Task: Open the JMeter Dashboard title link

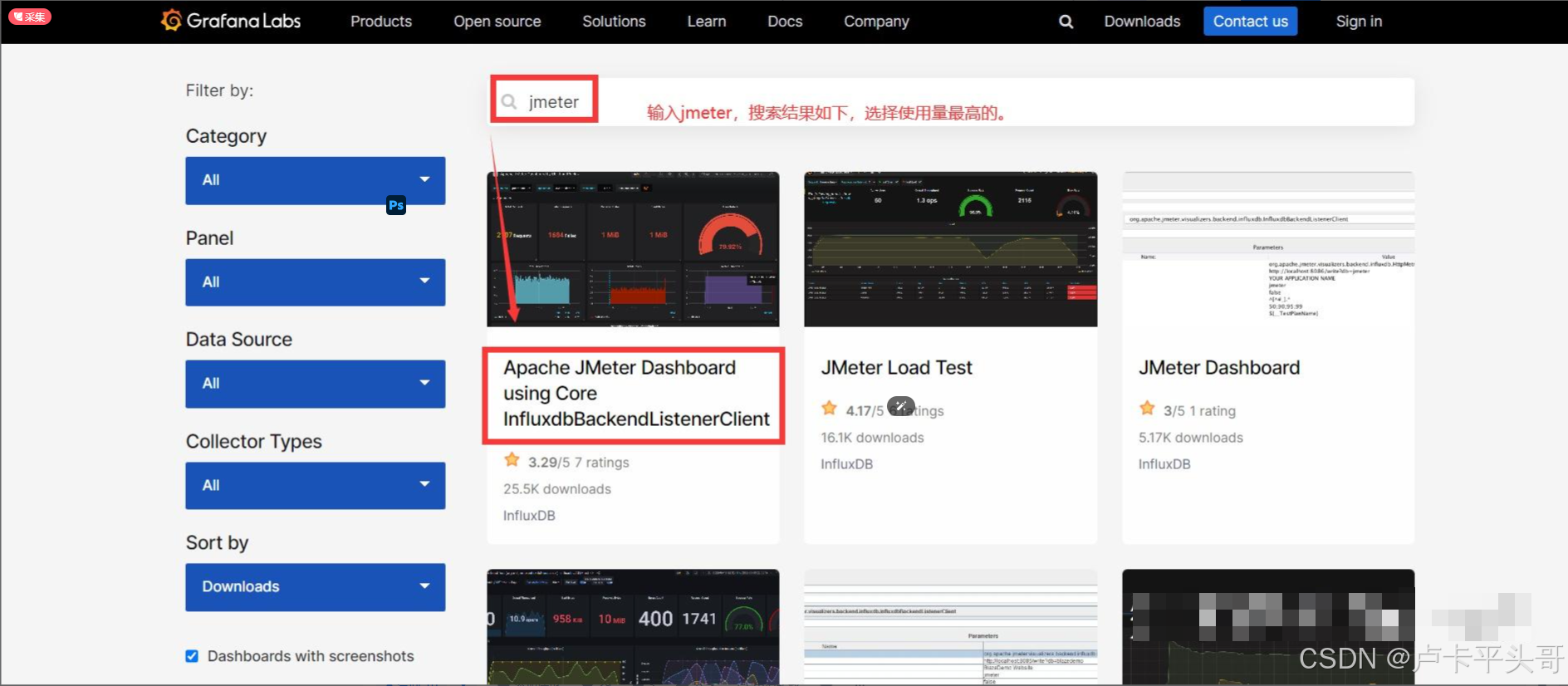Action: pyautogui.click(x=1219, y=368)
